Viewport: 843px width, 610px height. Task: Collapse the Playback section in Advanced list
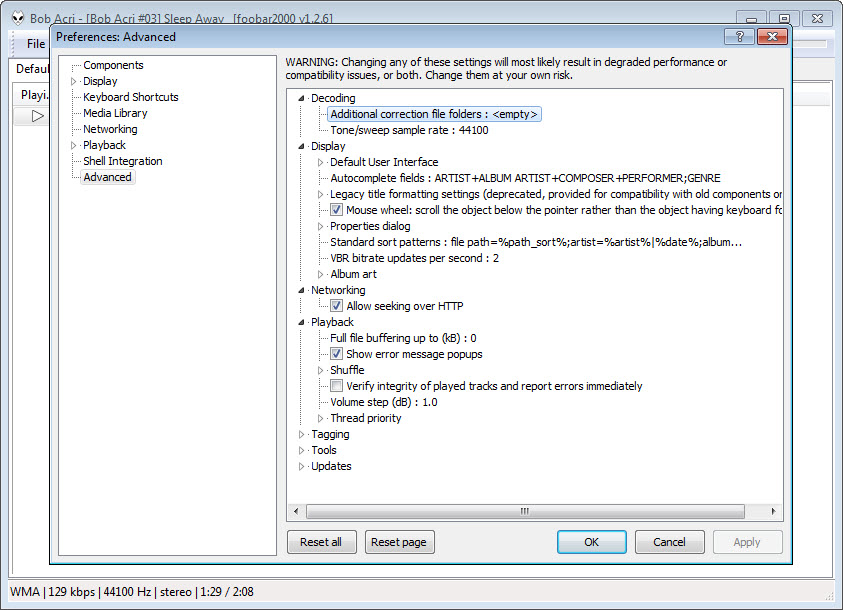(302, 322)
